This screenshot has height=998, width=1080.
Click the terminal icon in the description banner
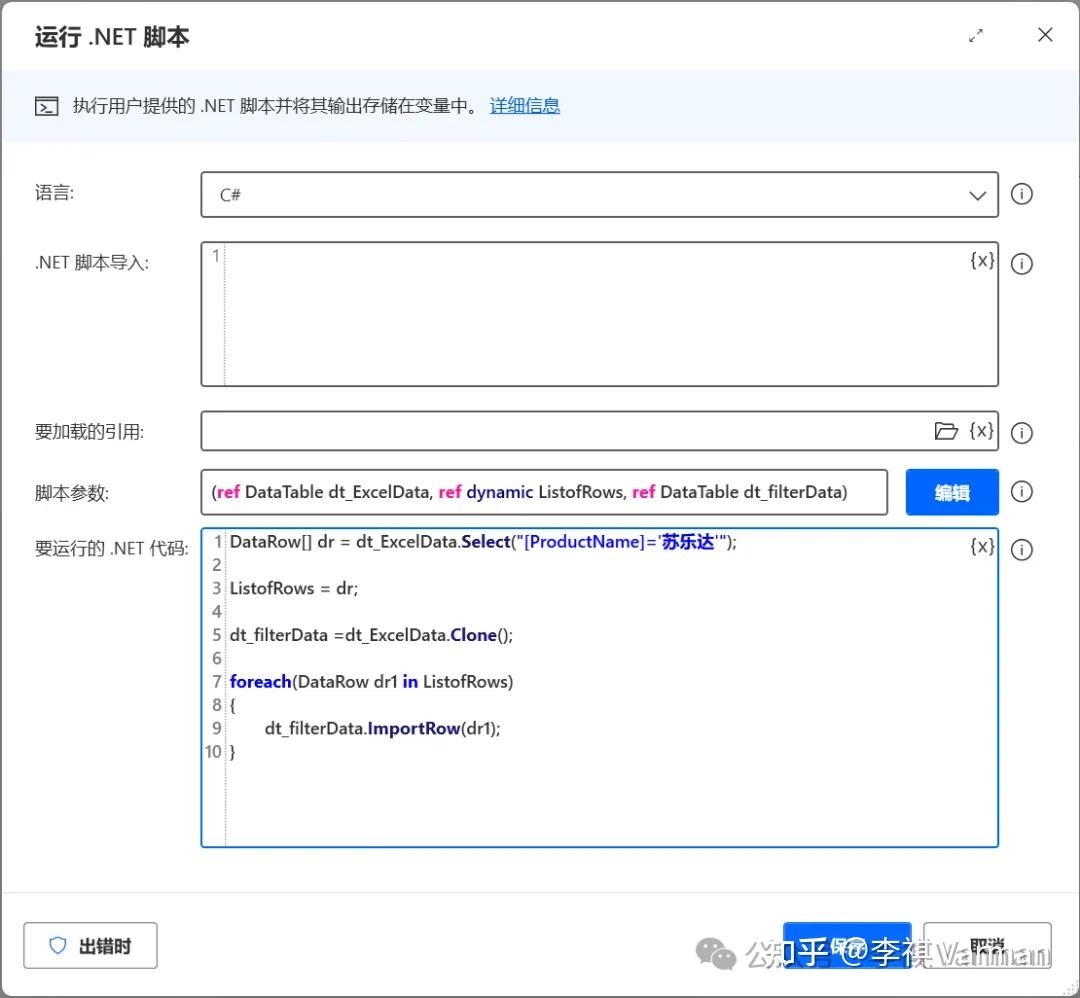coord(45,106)
